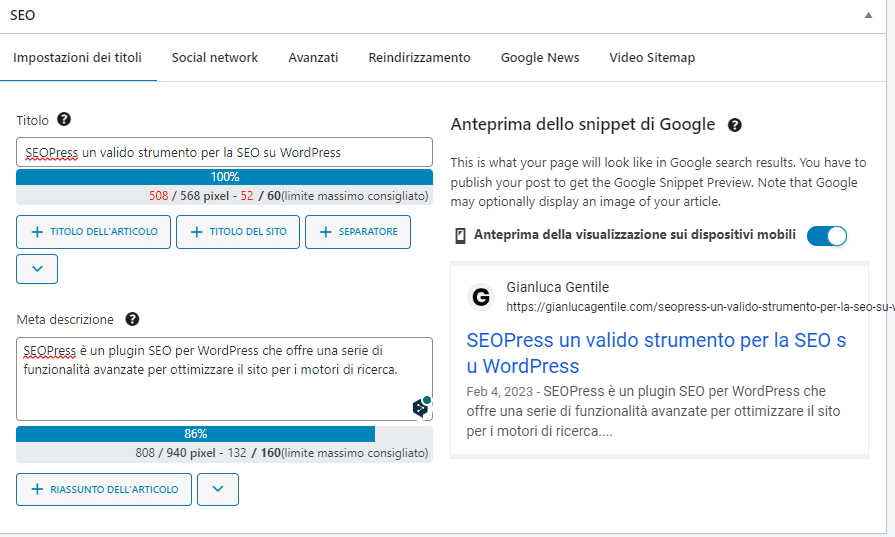Open help for Anteprima dello snippet di Google
Screen dimensions: 895x537
(735, 125)
